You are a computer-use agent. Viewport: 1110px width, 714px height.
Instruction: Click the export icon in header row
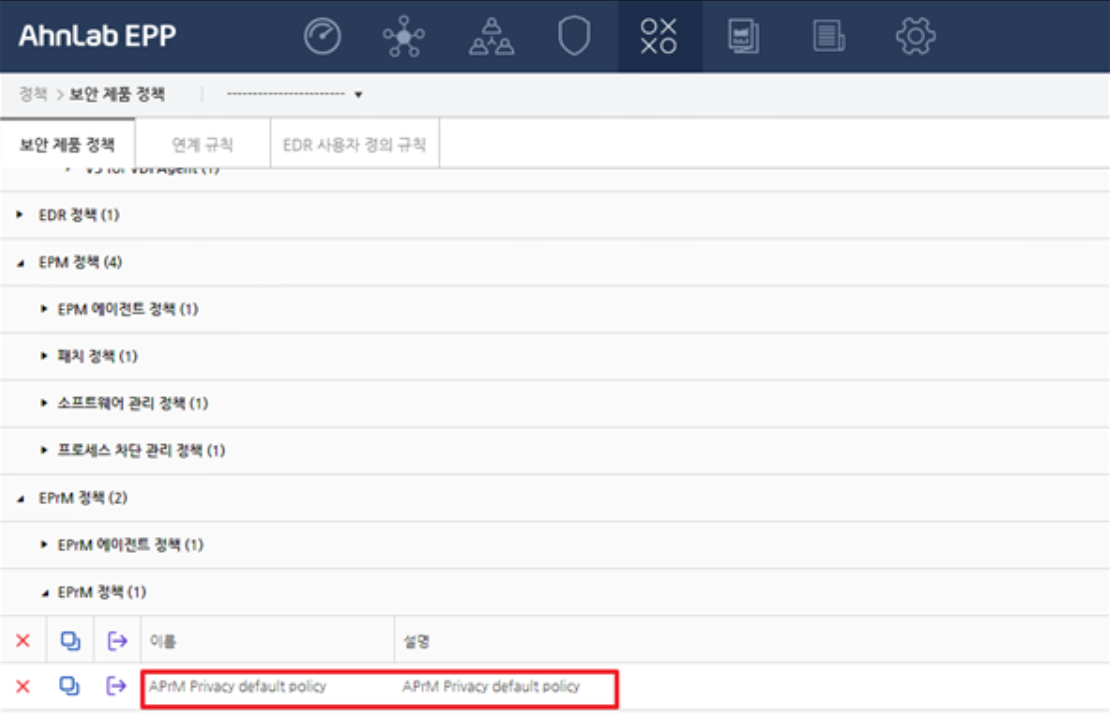point(117,641)
